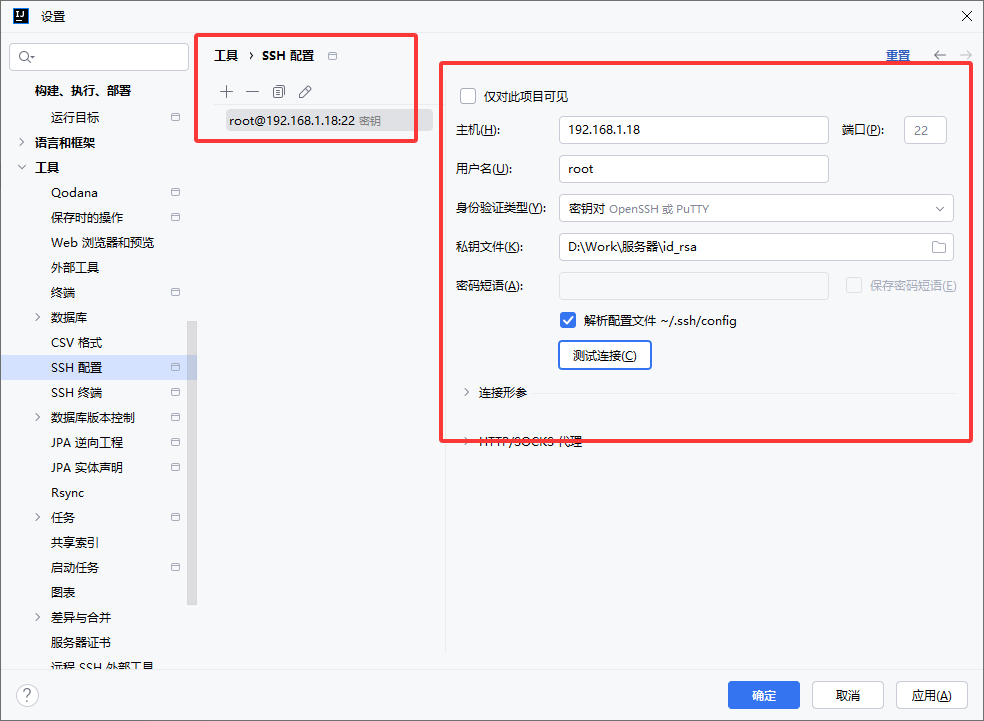The width and height of the screenshot is (984, 721).
Task: Click the 应用 button
Action: pyautogui.click(x=923, y=695)
